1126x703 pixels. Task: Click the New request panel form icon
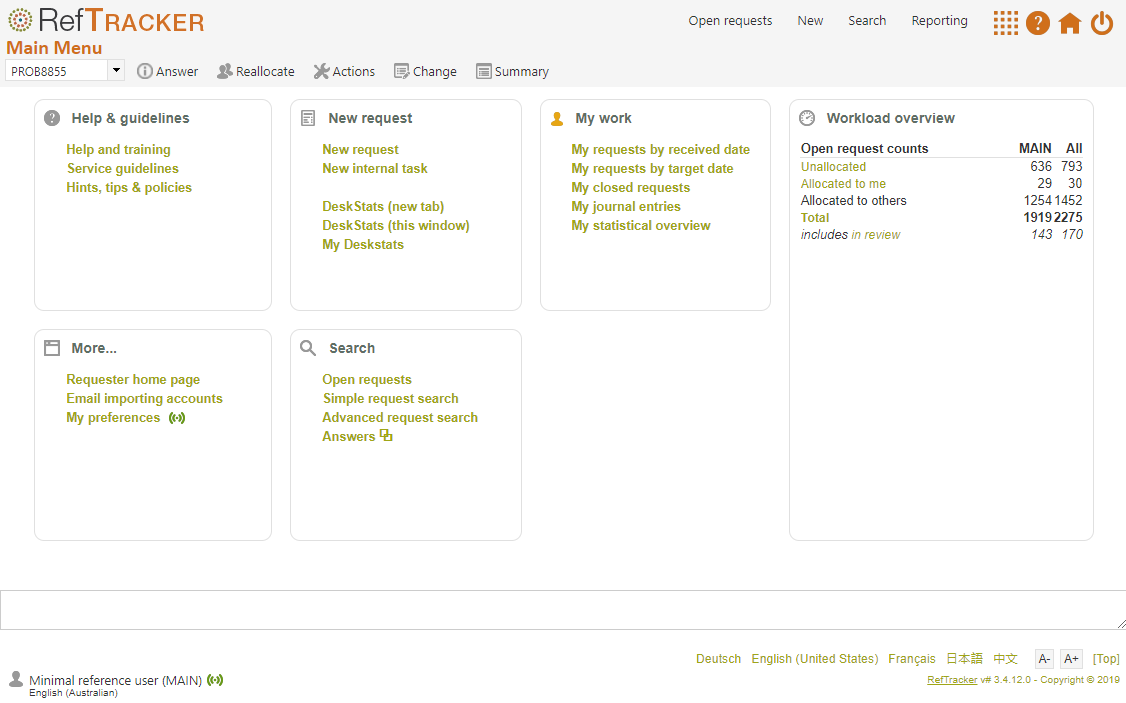[x=308, y=118]
